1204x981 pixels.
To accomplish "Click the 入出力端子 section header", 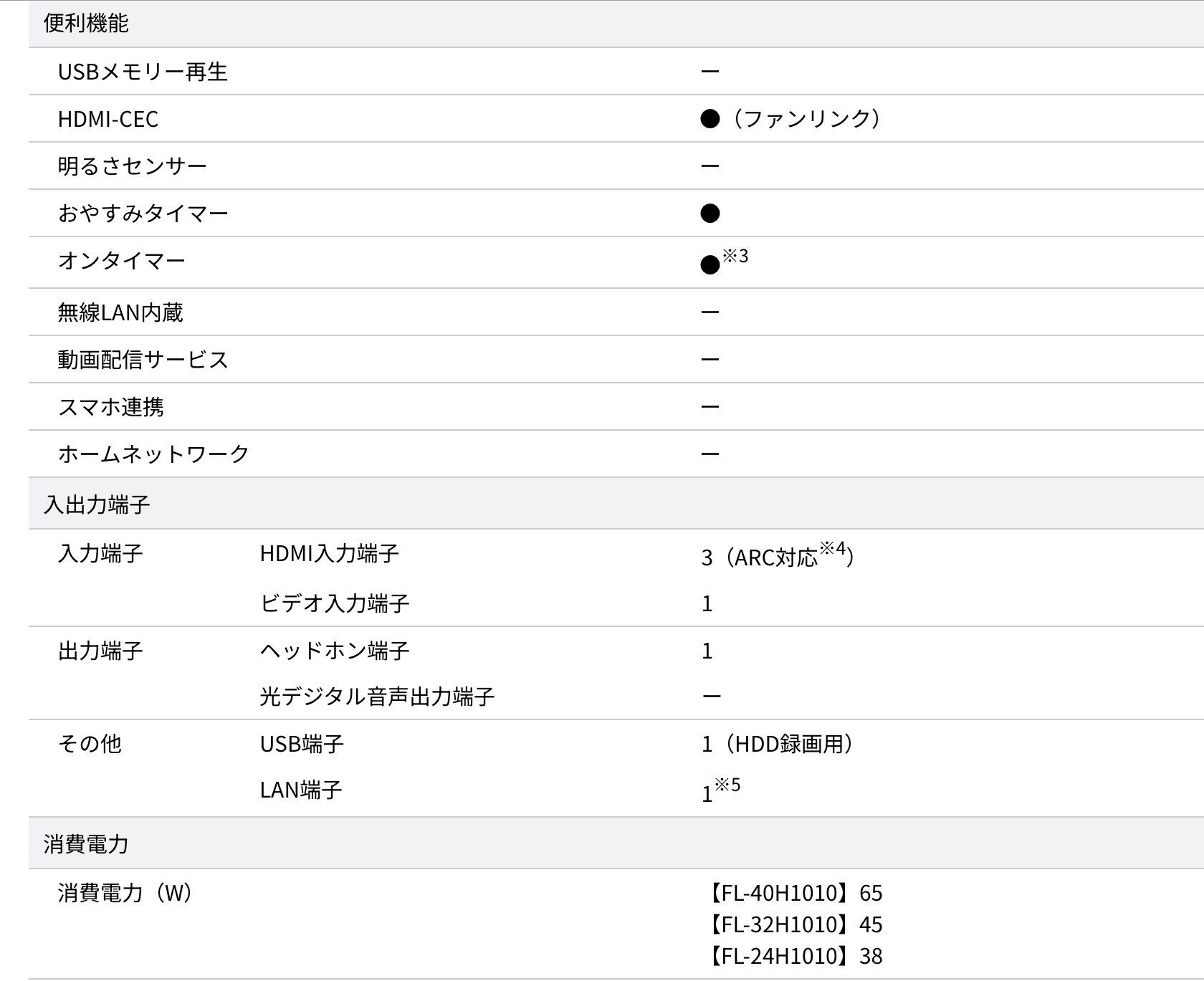I will [x=97, y=504].
